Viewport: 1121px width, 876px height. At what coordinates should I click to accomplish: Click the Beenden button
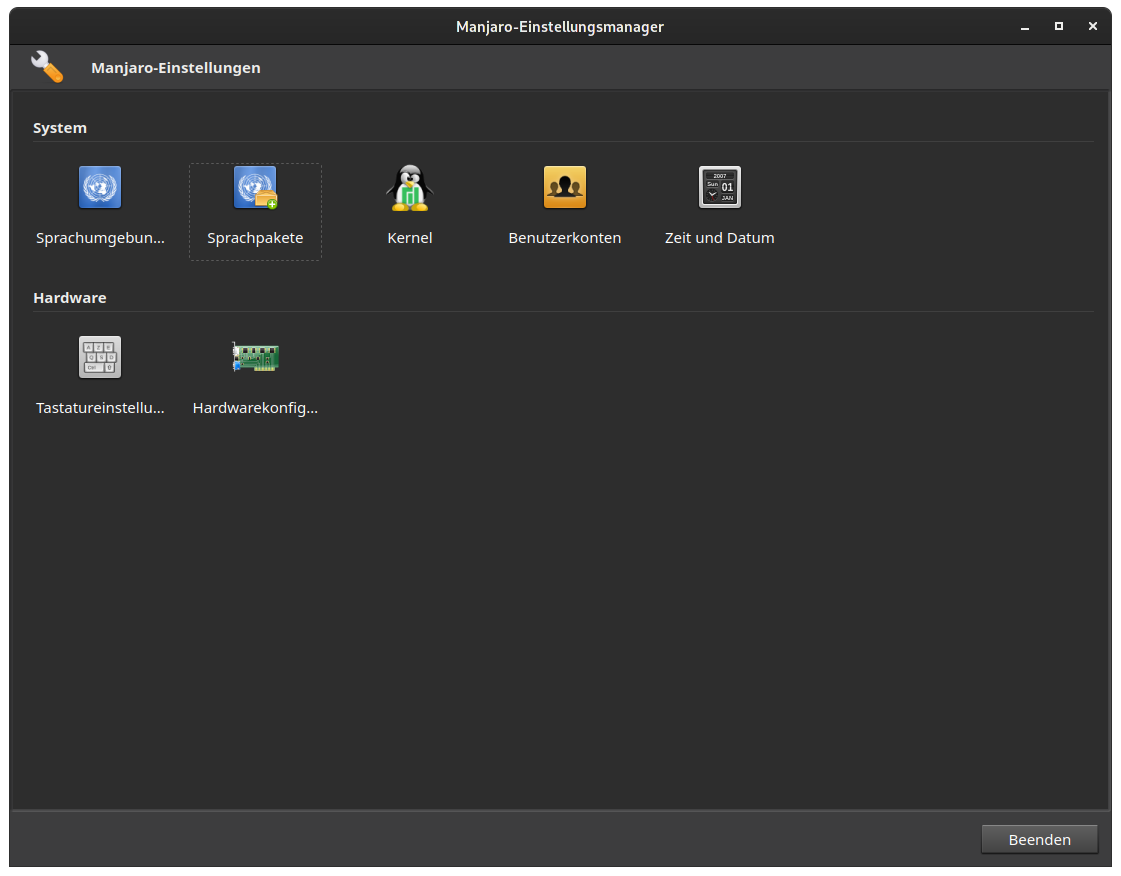1039,840
